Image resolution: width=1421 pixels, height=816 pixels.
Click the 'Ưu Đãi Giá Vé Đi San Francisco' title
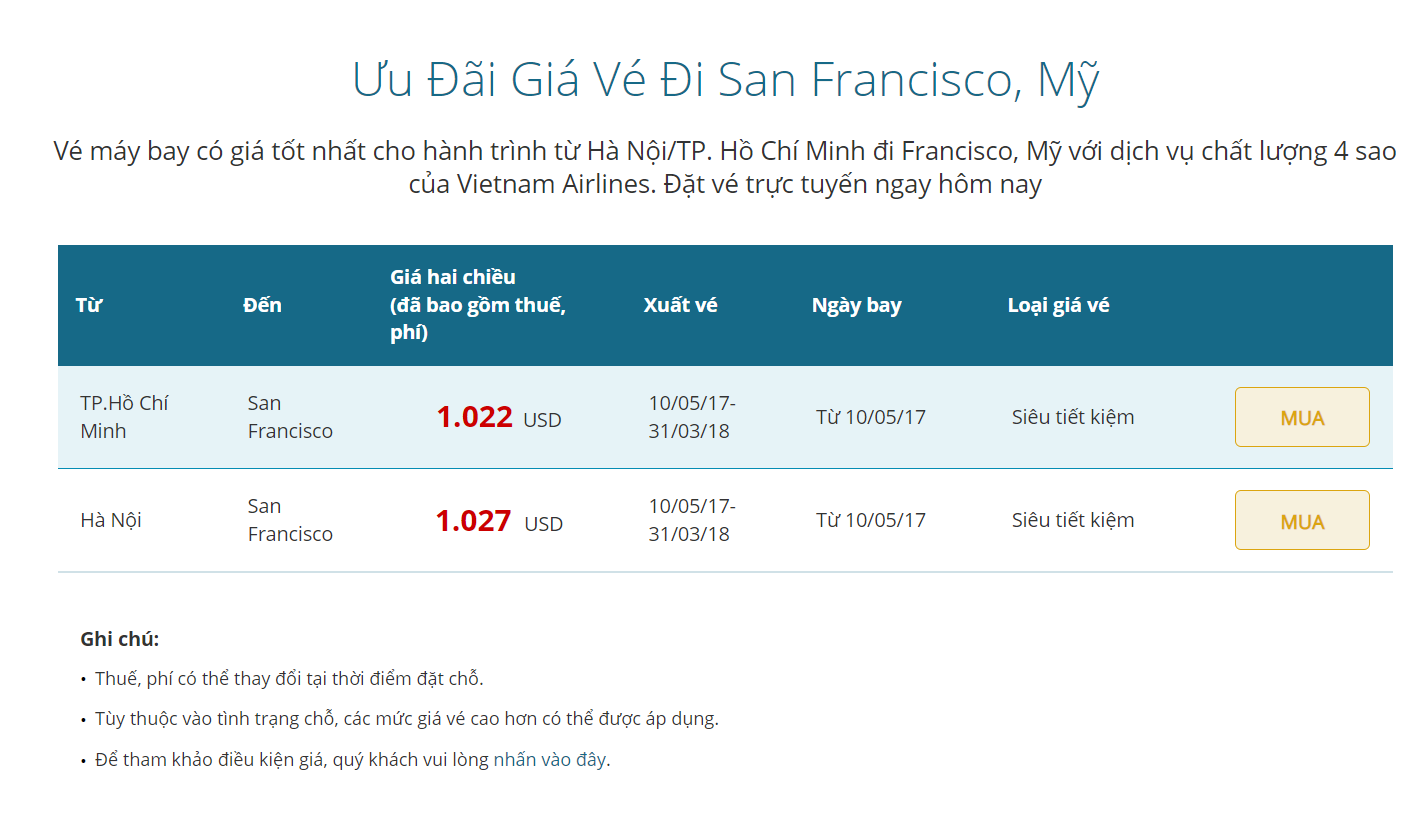(725, 80)
